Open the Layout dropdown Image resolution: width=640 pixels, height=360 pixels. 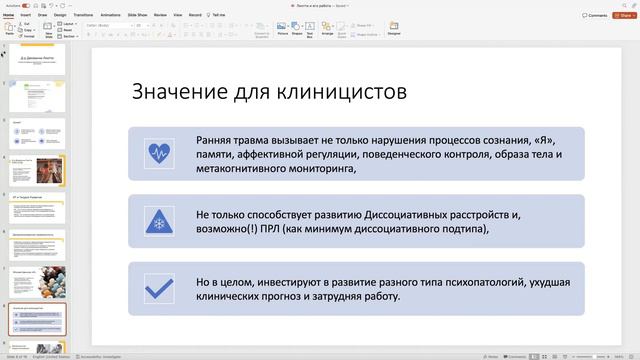pyautogui.click(x=67, y=24)
